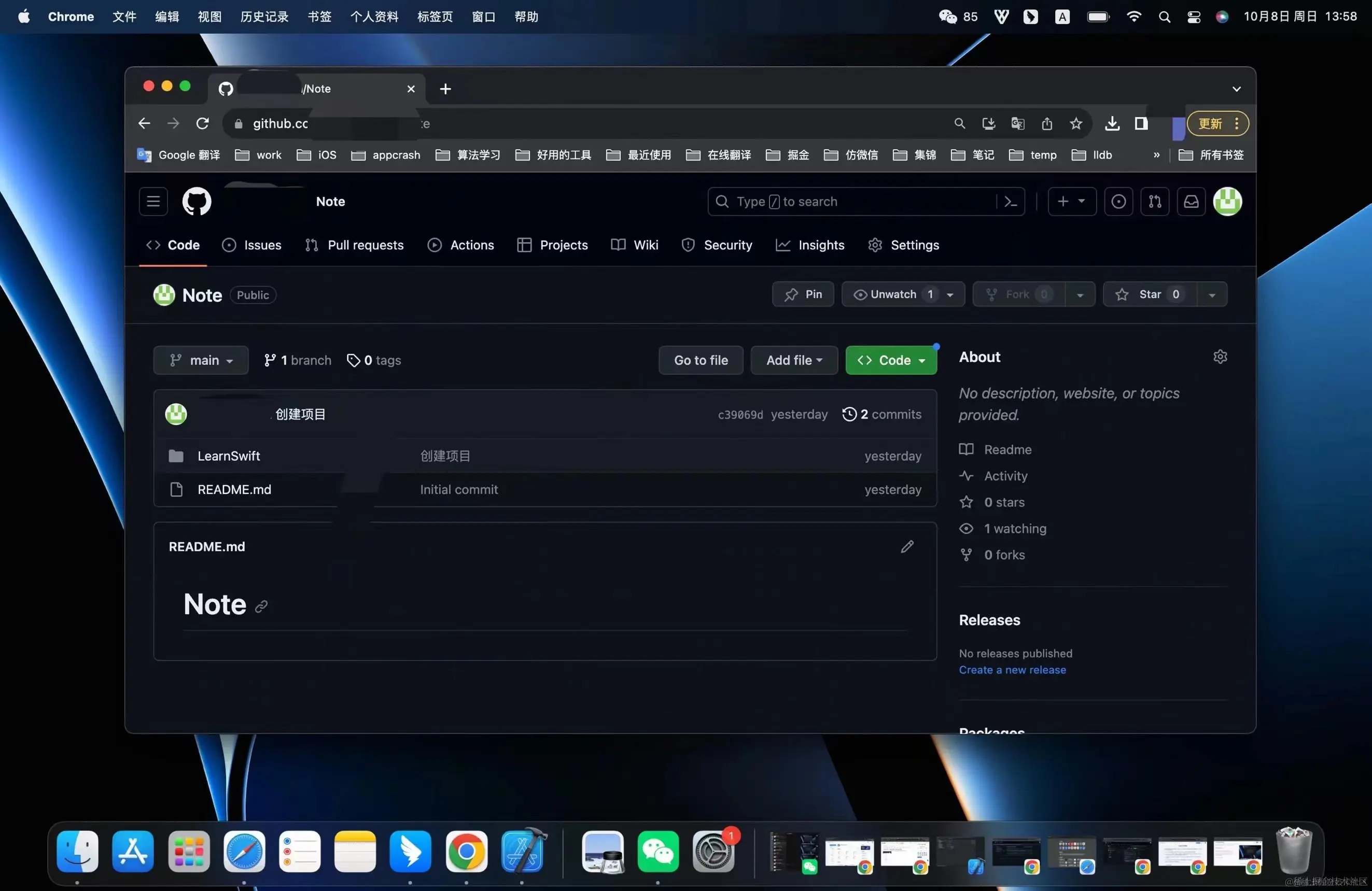
Task: Open the notifications inbox icon
Action: coord(1191,201)
